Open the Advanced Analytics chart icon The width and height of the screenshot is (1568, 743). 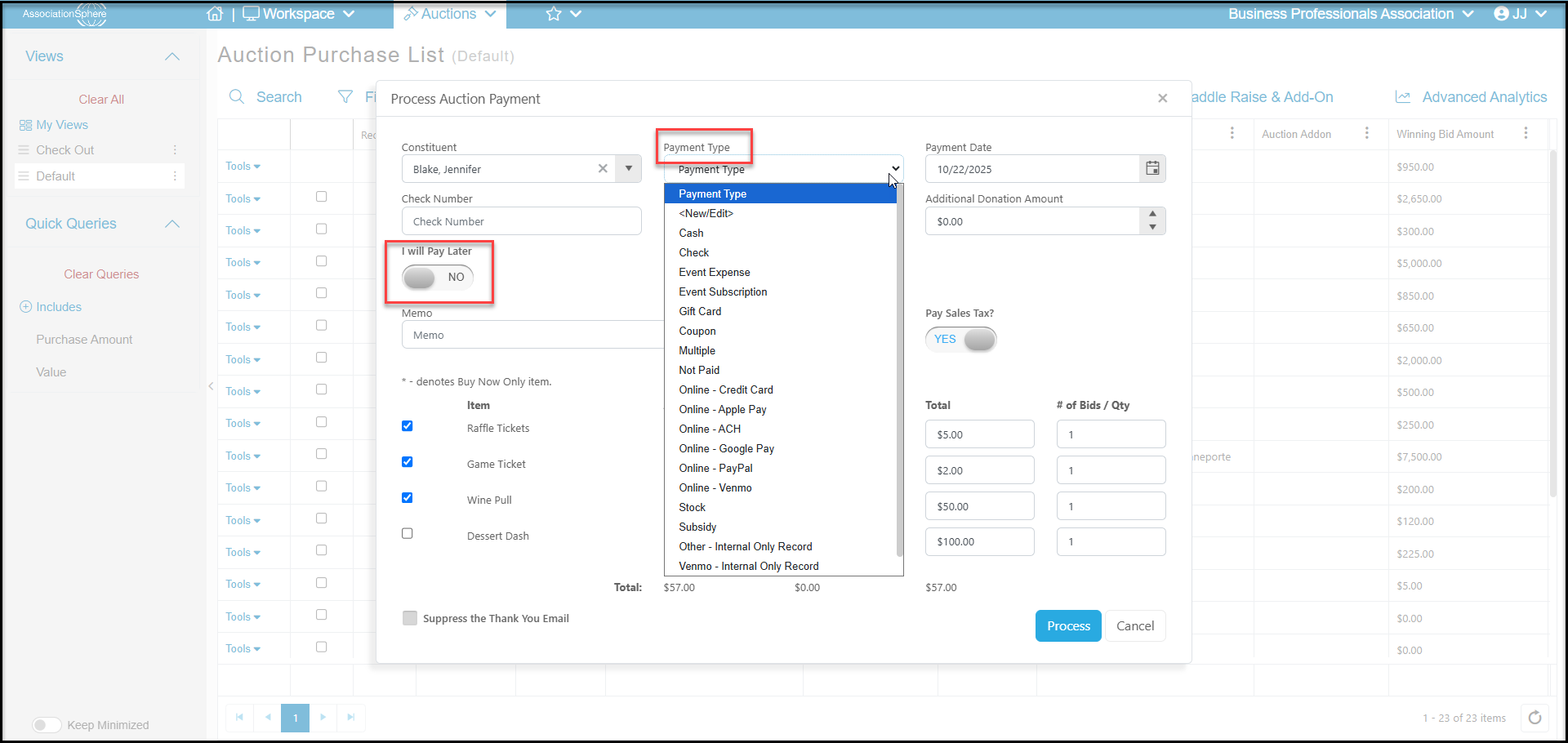tap(1403, 97)
